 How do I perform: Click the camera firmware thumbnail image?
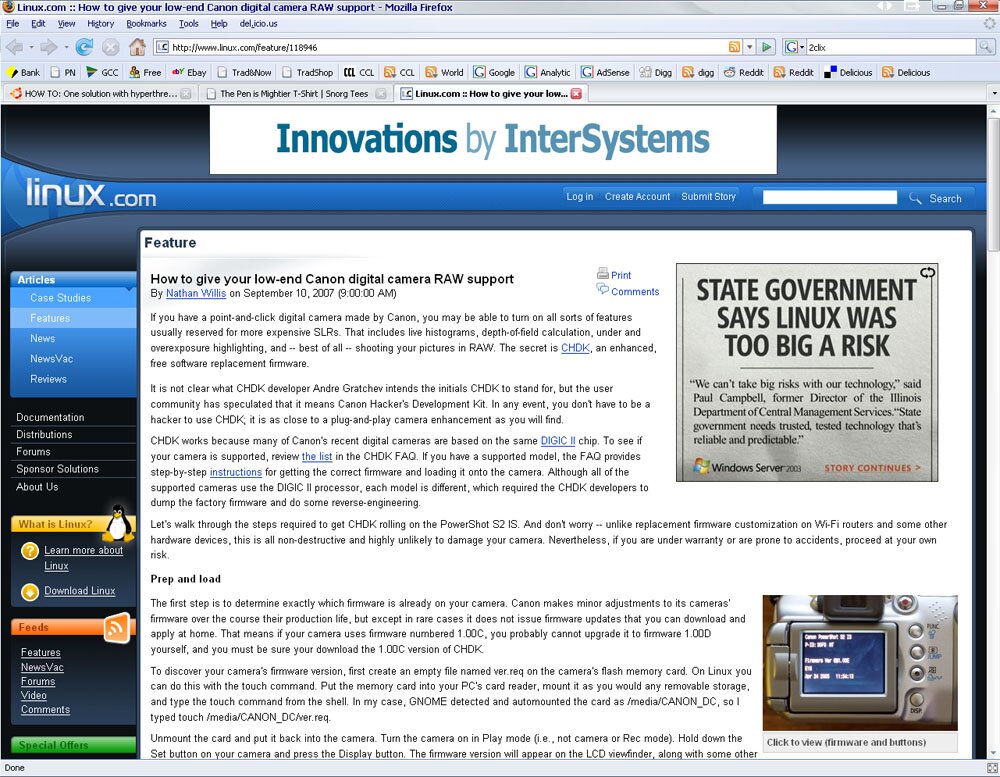click(x=860, y=662)
